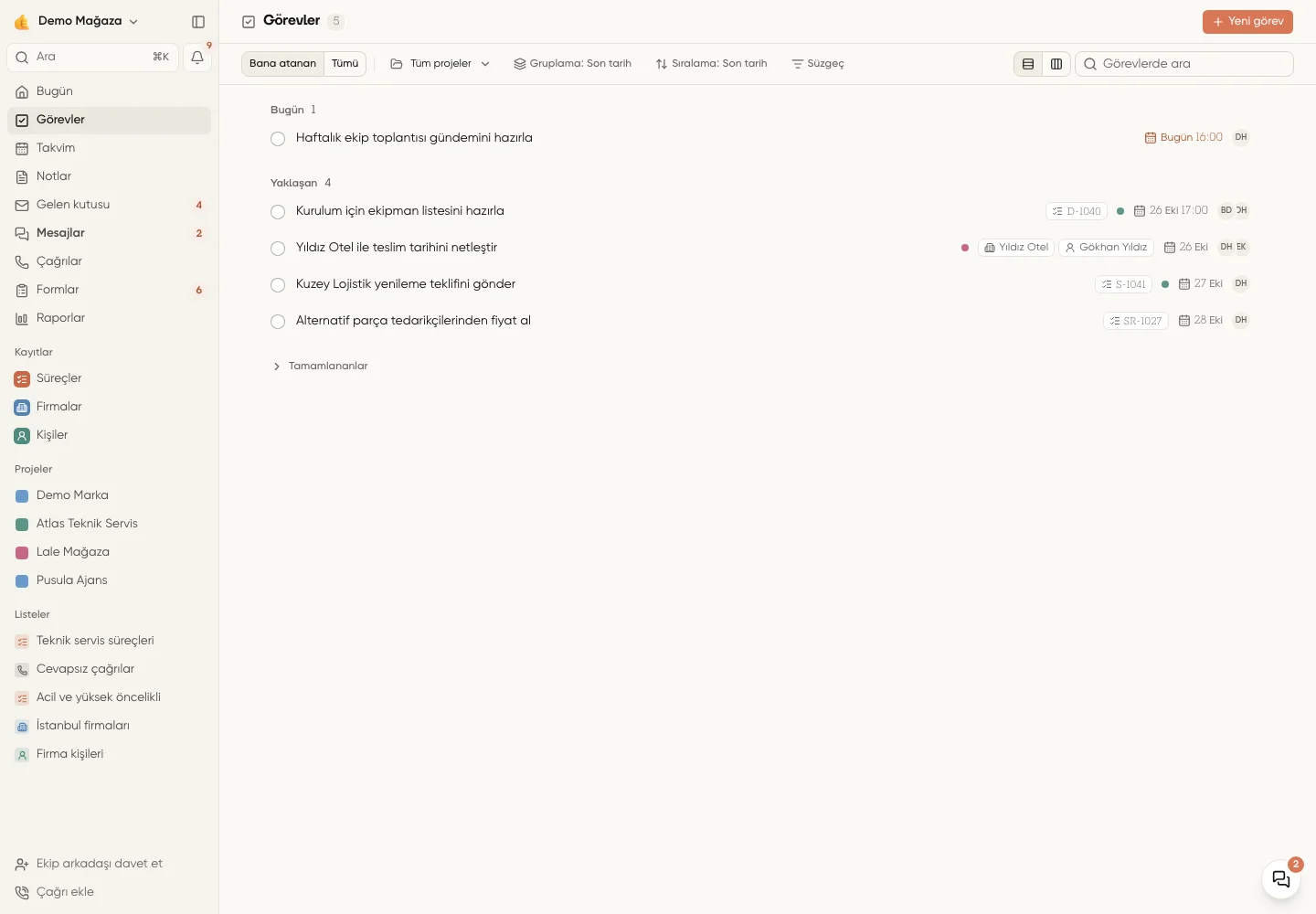Open Raporlar reports
Screen dimensions: 1316x914
(x=109, y=318)
